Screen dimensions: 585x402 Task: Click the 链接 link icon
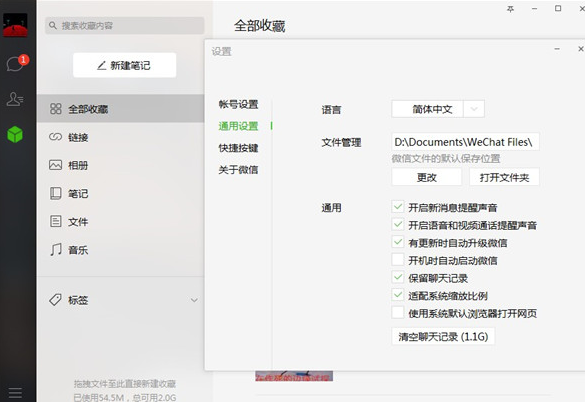tap(55, 137)
